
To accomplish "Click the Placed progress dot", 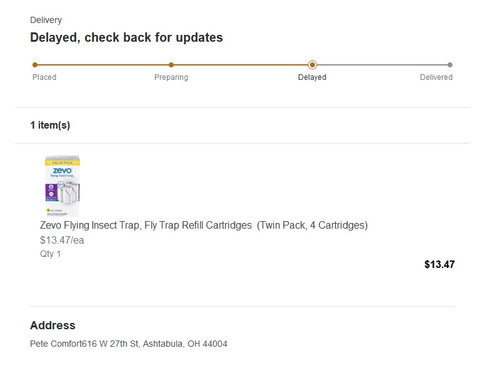I will click(35, 65).
